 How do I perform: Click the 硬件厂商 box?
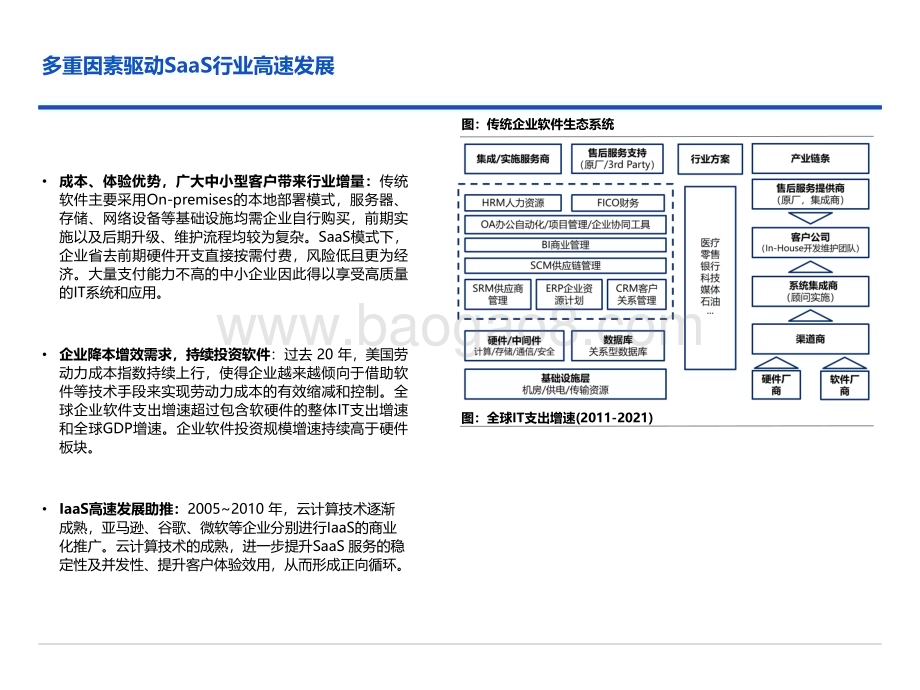pyautogui.click(x=776, y=385)
